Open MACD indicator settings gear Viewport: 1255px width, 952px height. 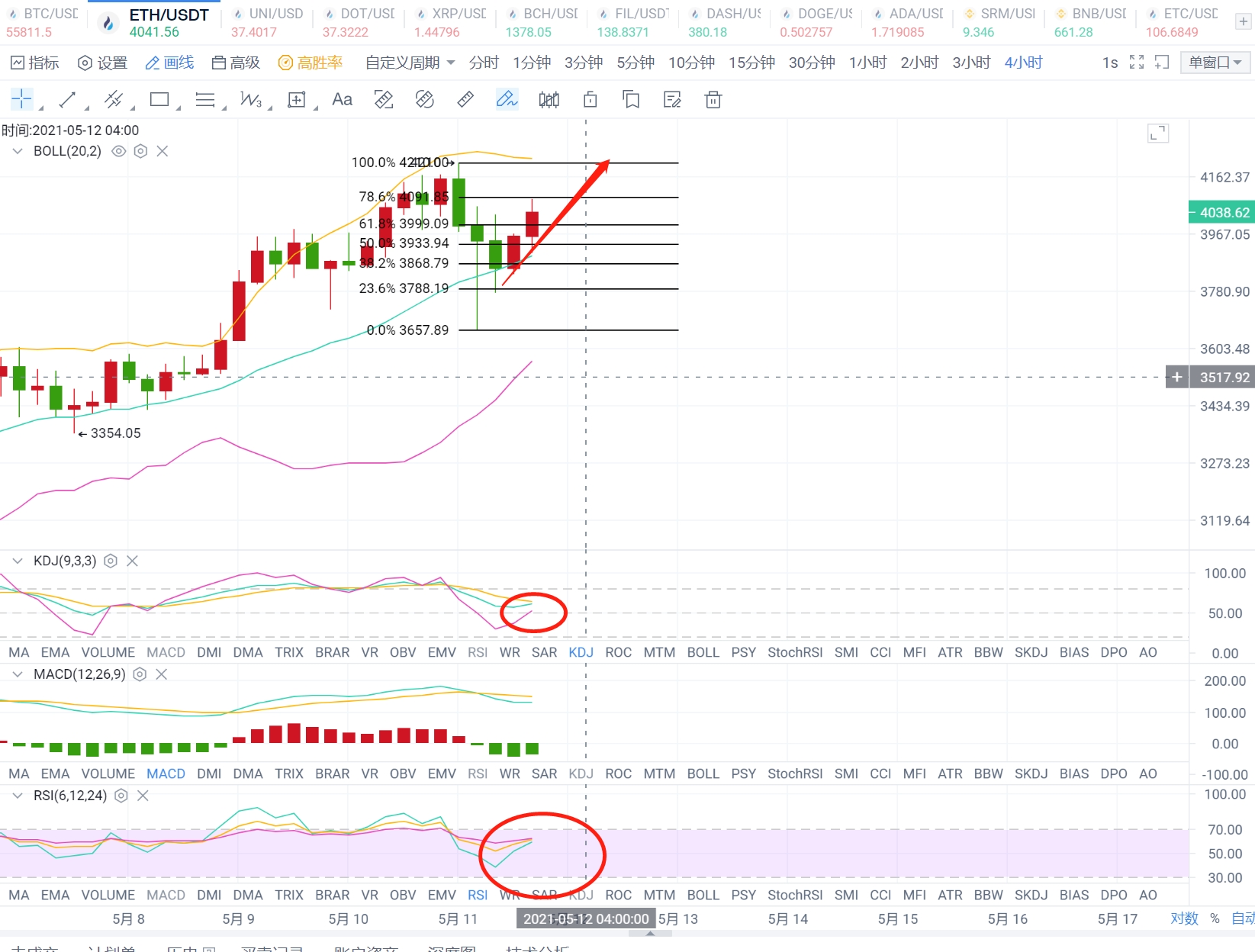pos(140,674)
